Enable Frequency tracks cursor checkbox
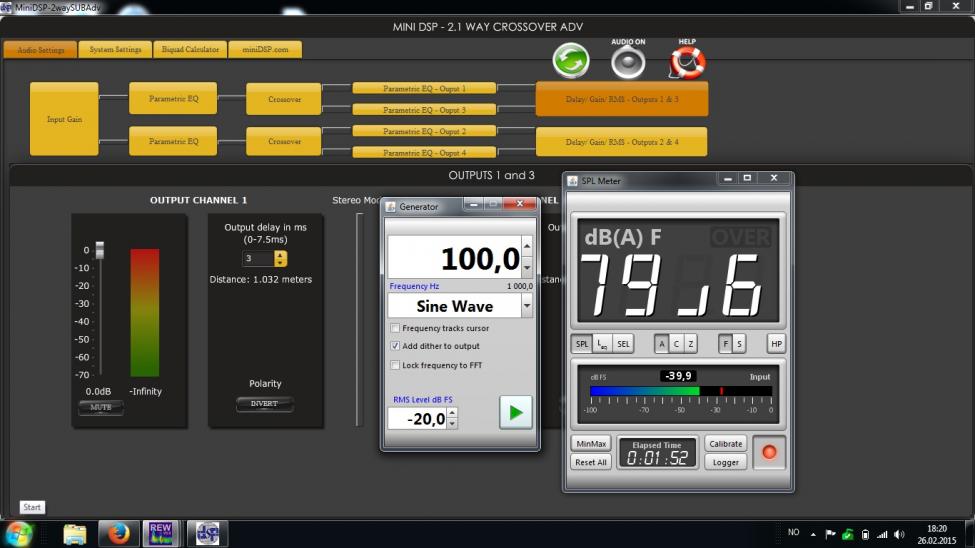 395,328
